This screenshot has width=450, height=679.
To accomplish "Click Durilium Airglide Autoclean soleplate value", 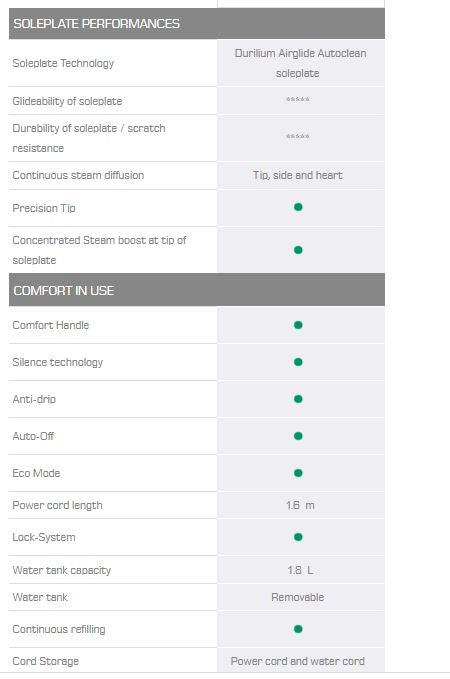I will pyautogui.click(x=300, y=63).
